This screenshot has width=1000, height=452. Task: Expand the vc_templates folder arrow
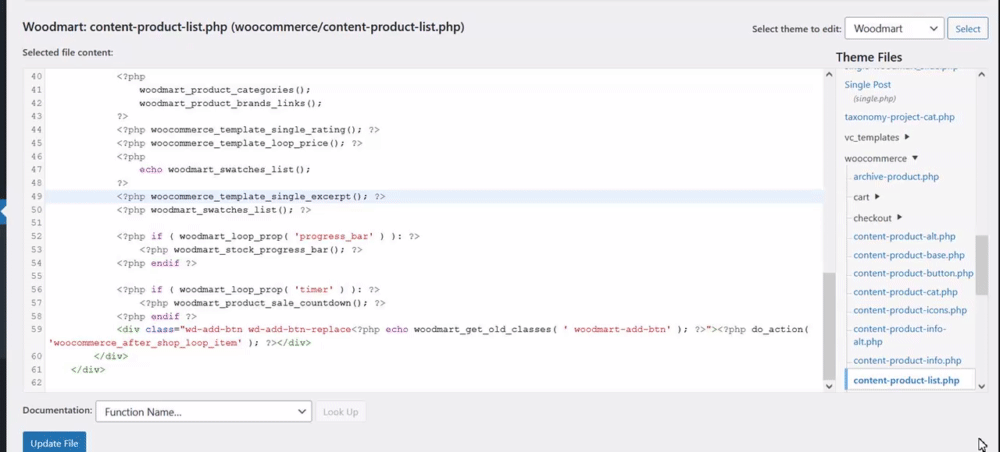pyautogui.click(x=907, y=137)
